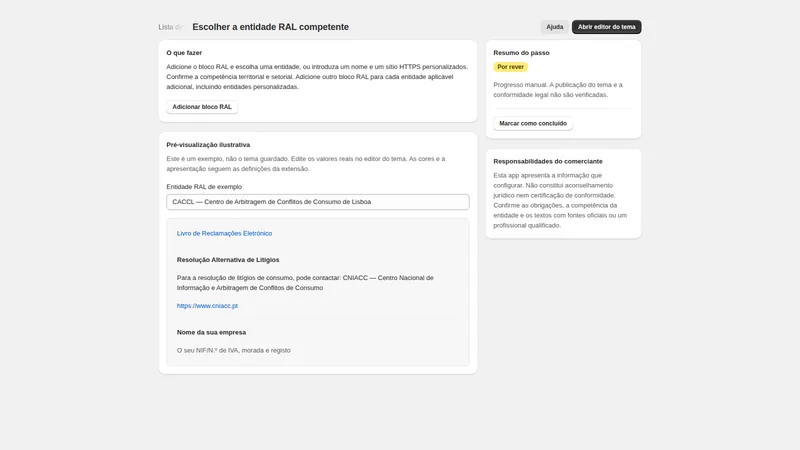Click the Pré-visualização ilustrativa heading
This screenshot has height=450, width=800.
[208, 145]
